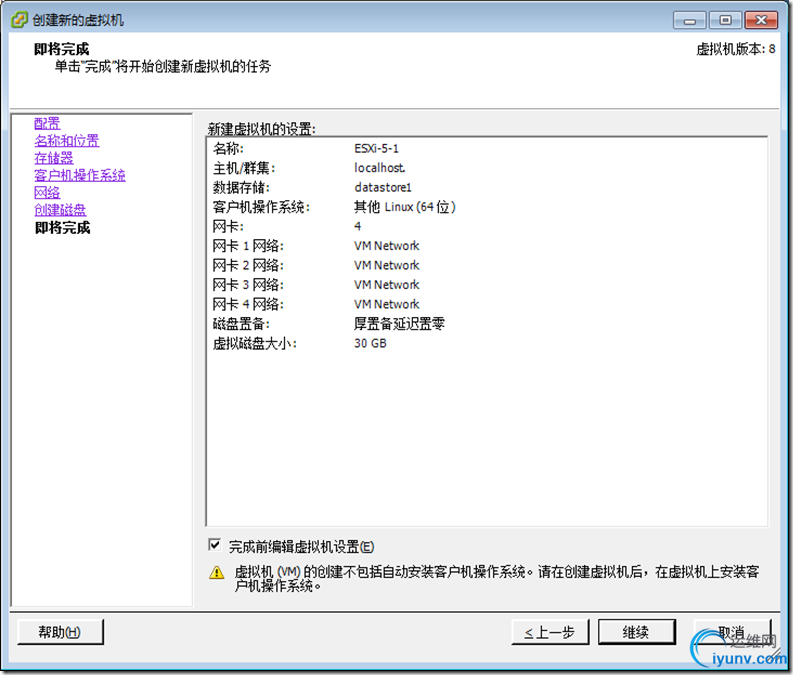Click VM Network for 网卡 2 网络

[x=387, y=265]
